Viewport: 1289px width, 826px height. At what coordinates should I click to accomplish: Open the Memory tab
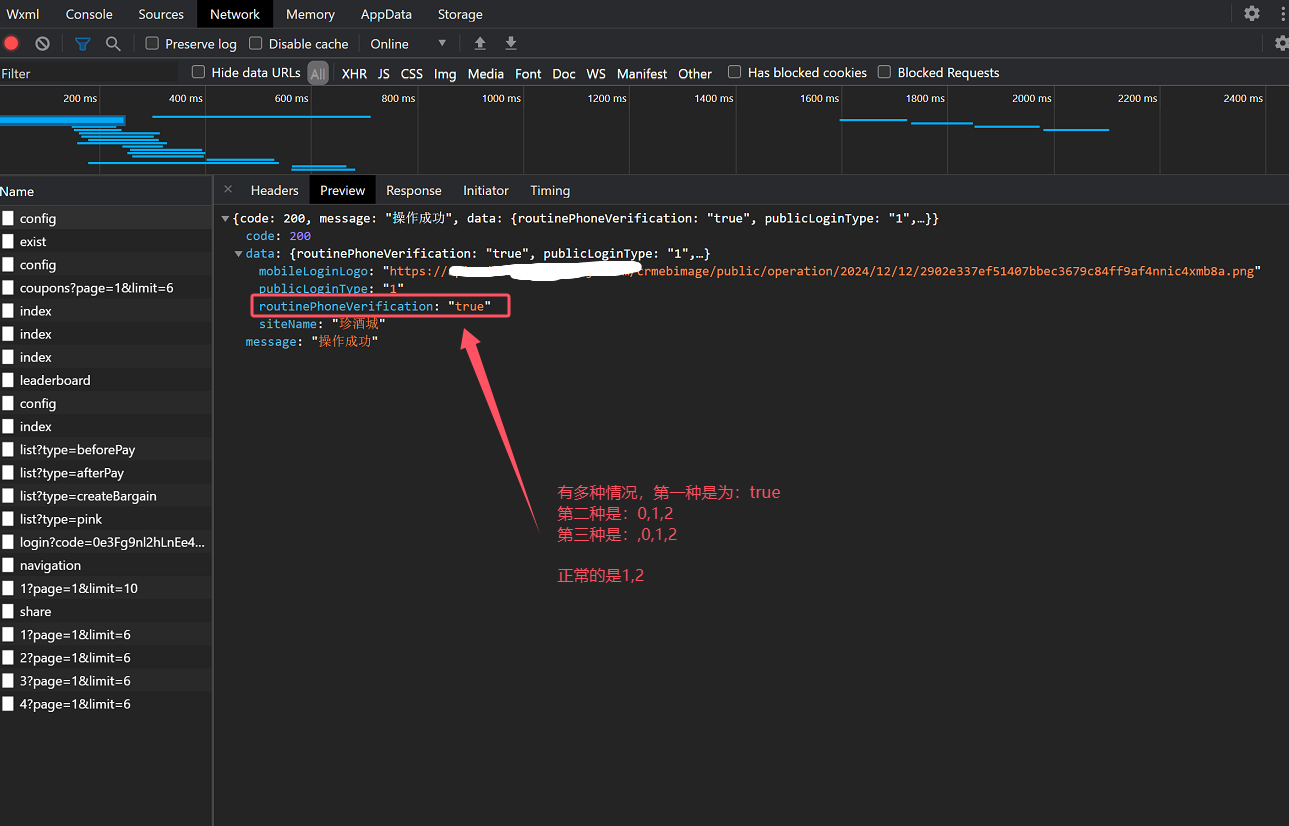point(310,14)
